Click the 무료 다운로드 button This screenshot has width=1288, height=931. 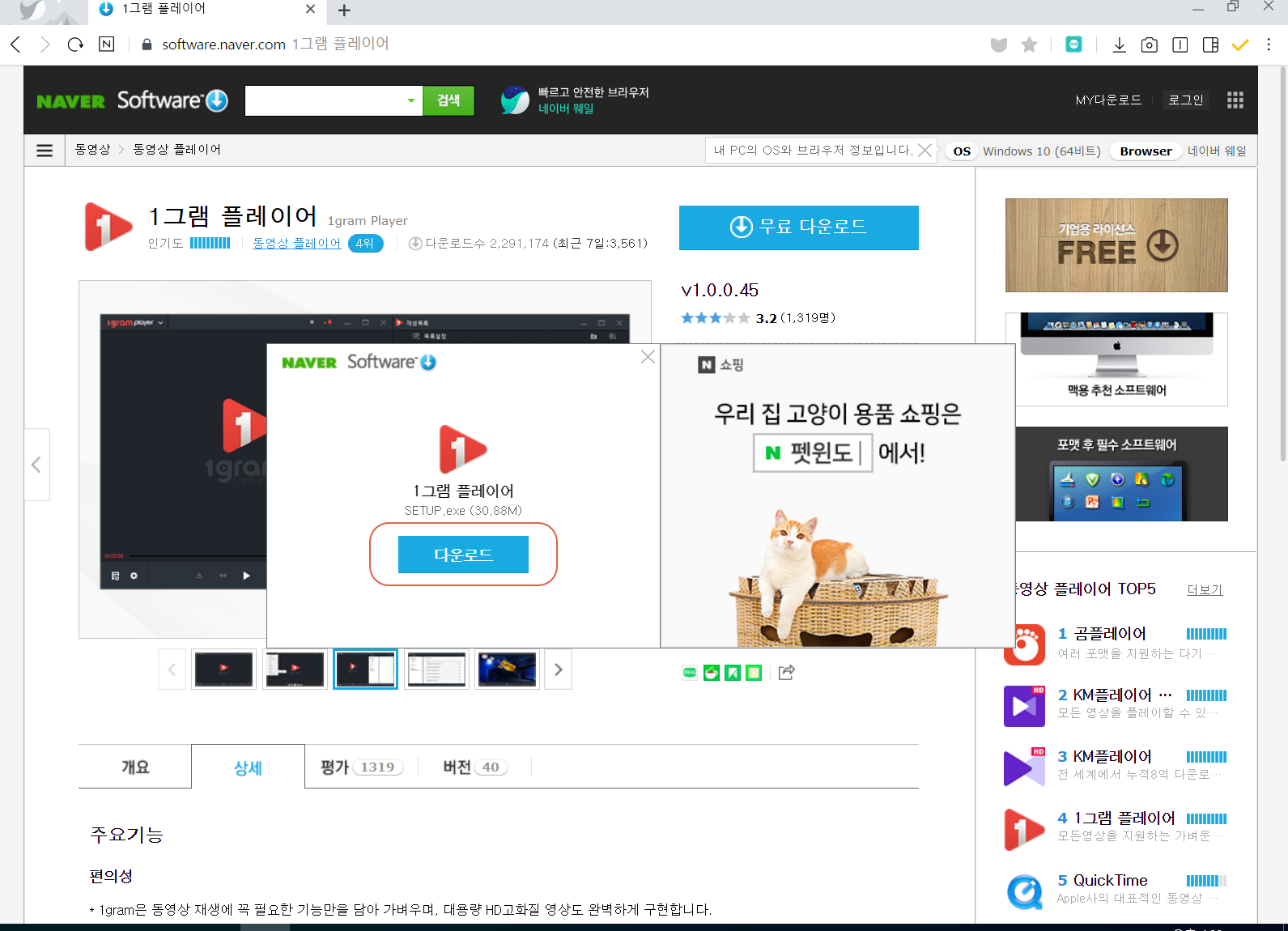click(798, 227)
